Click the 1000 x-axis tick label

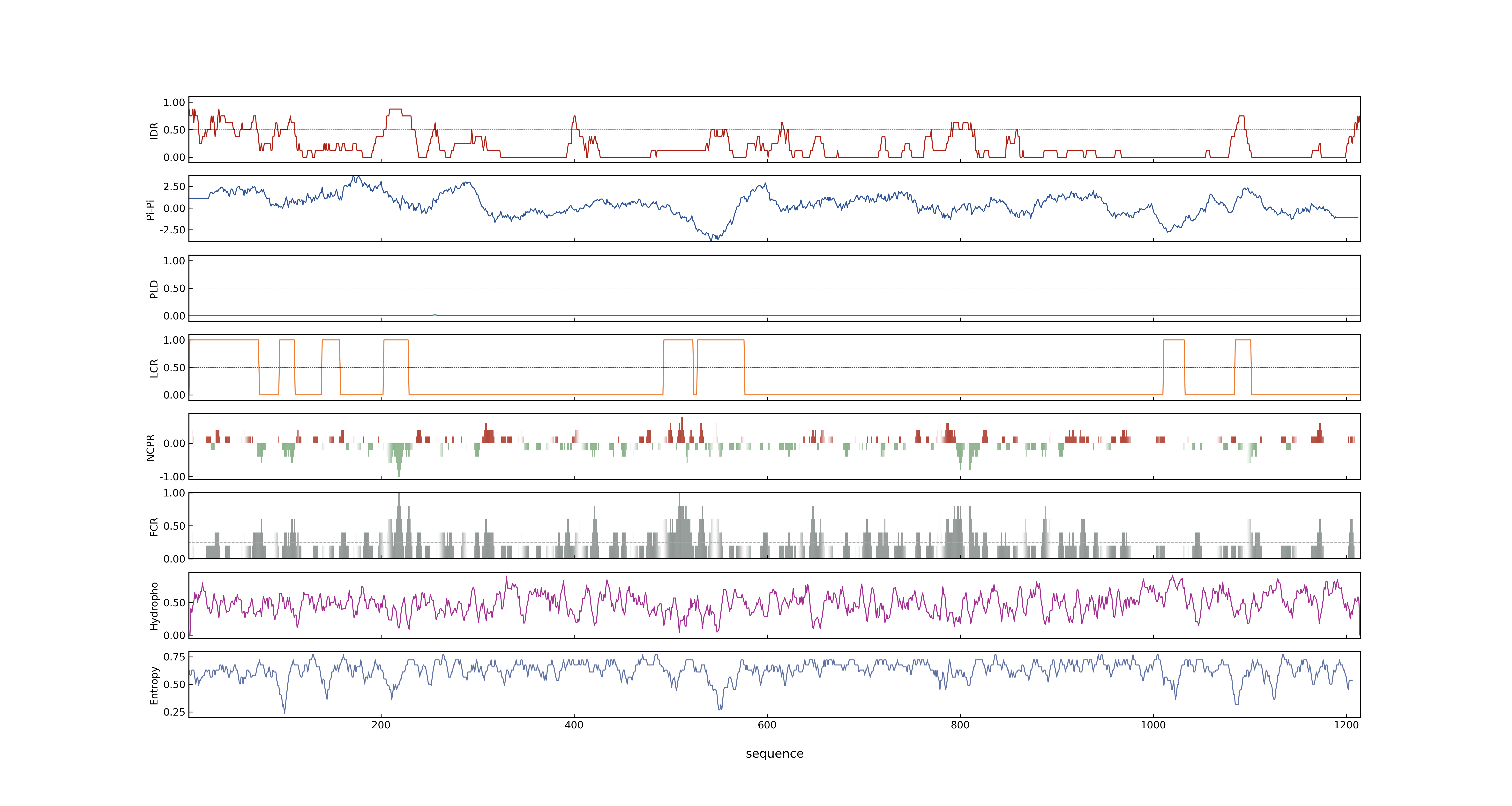pyautogui.click(x=1153, y=725)
